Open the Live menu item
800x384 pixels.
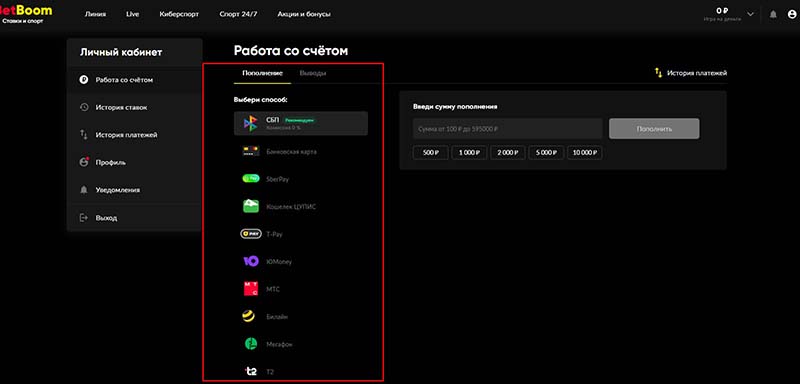pos(132,14)
